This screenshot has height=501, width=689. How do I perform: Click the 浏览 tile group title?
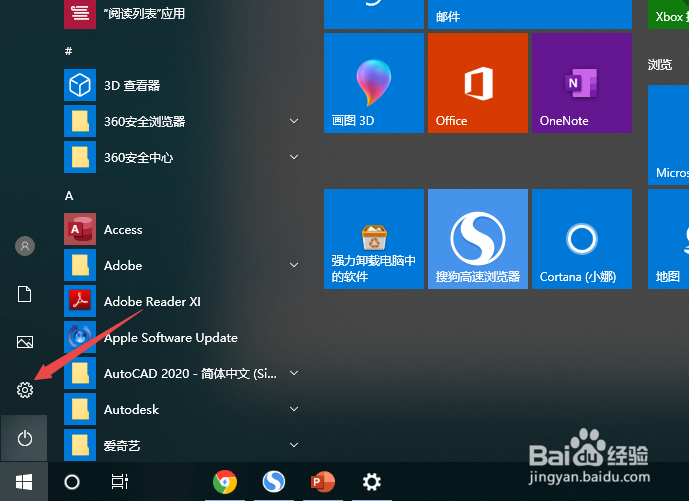(660, 65)
